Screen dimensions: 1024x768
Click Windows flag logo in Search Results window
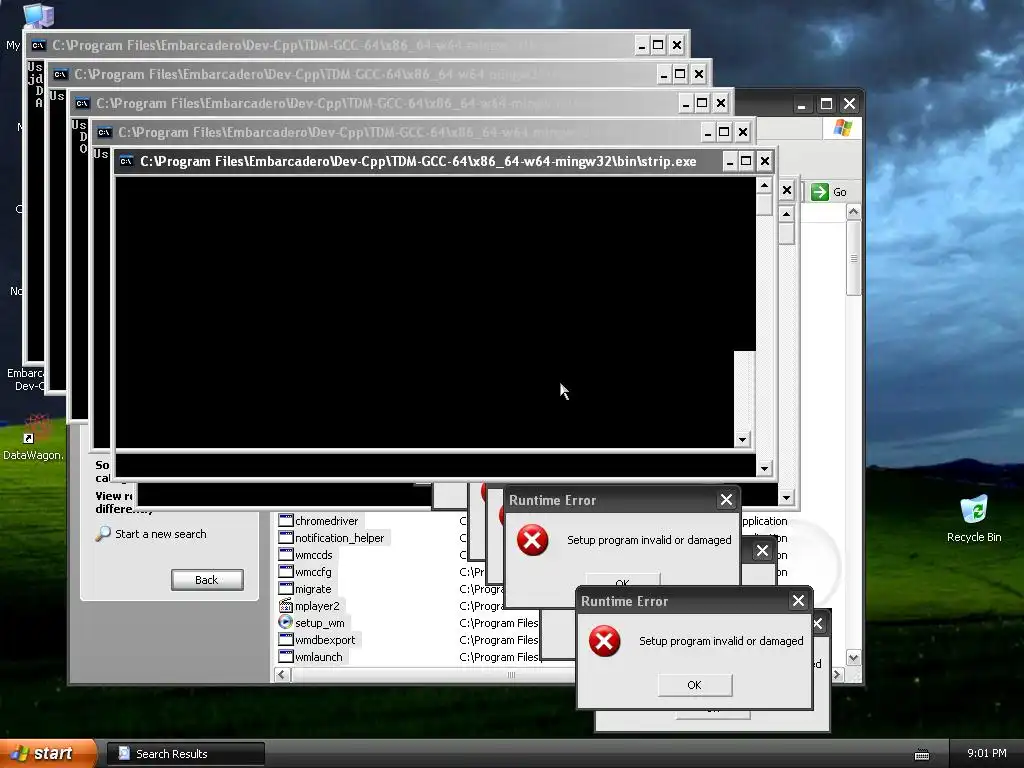(x=842, y=128)
